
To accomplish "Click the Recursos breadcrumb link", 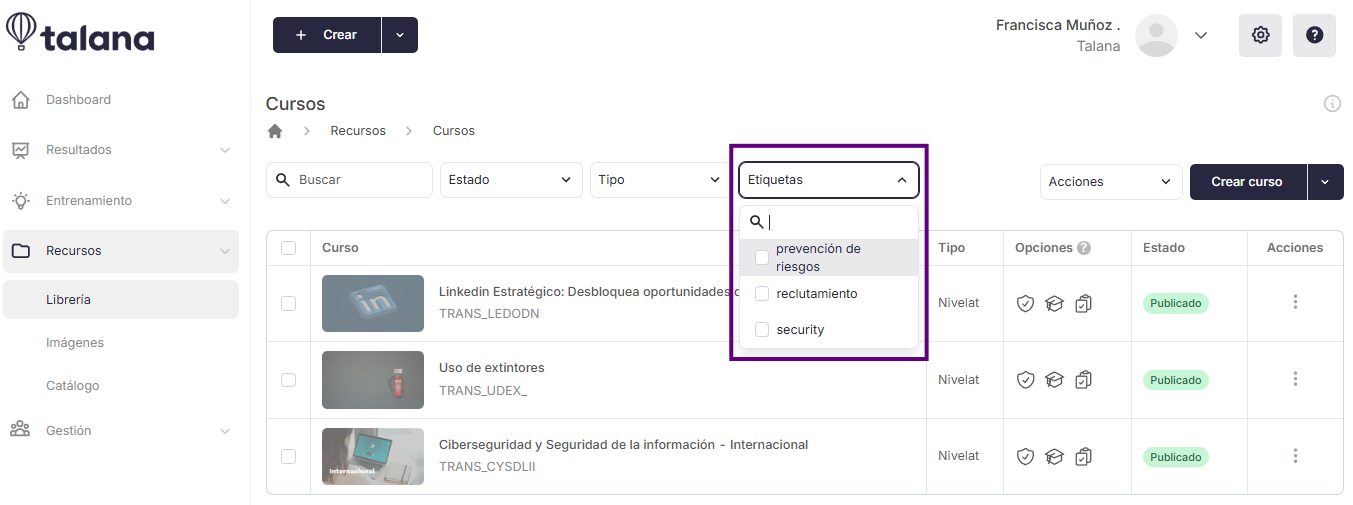I will 358,131.
